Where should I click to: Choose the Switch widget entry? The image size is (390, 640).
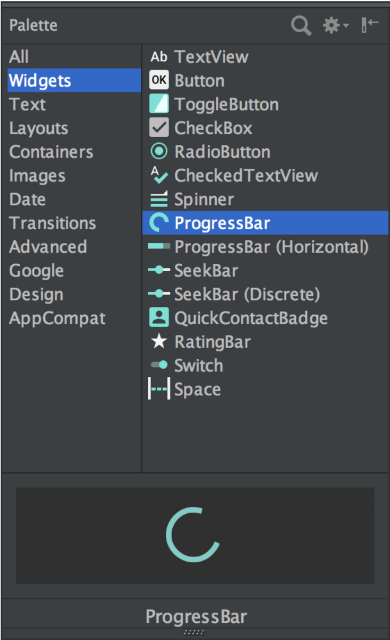[x=186, y=365]
